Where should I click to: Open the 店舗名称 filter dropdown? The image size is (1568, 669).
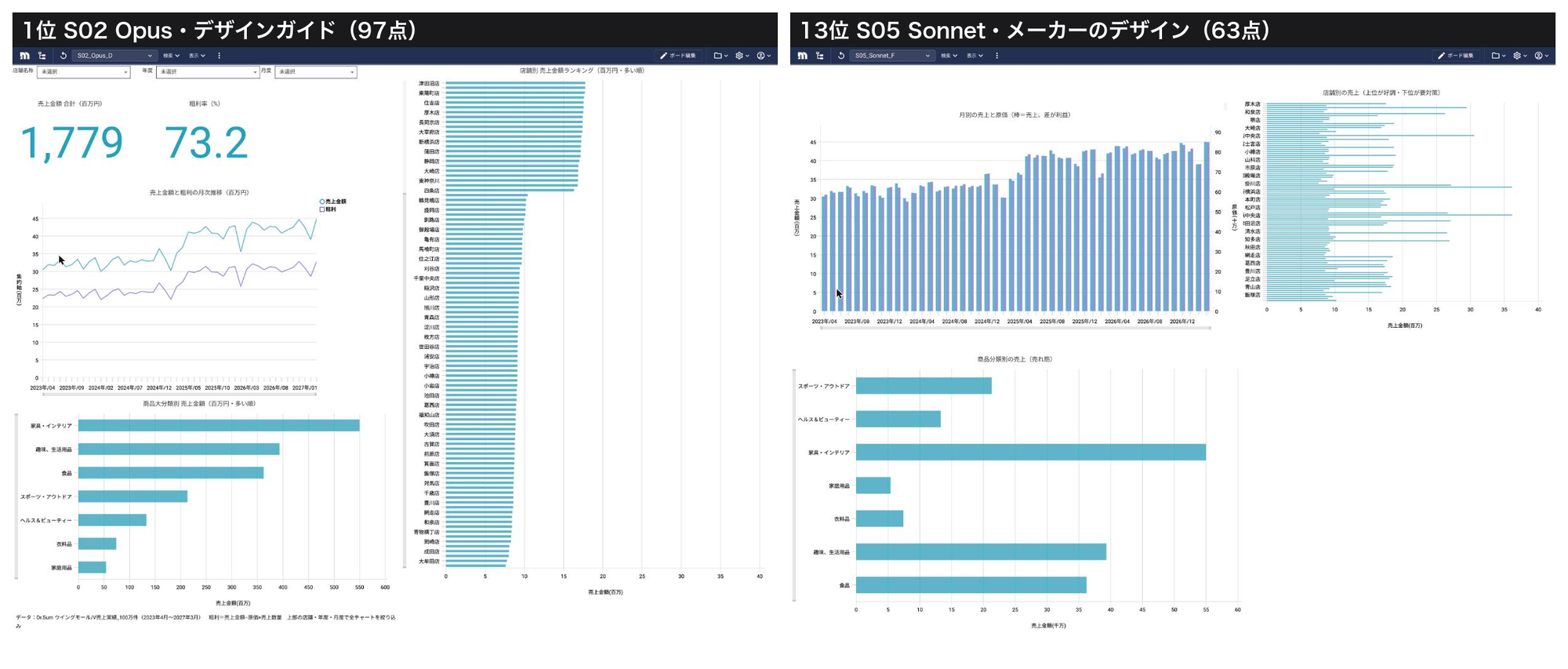83,72
